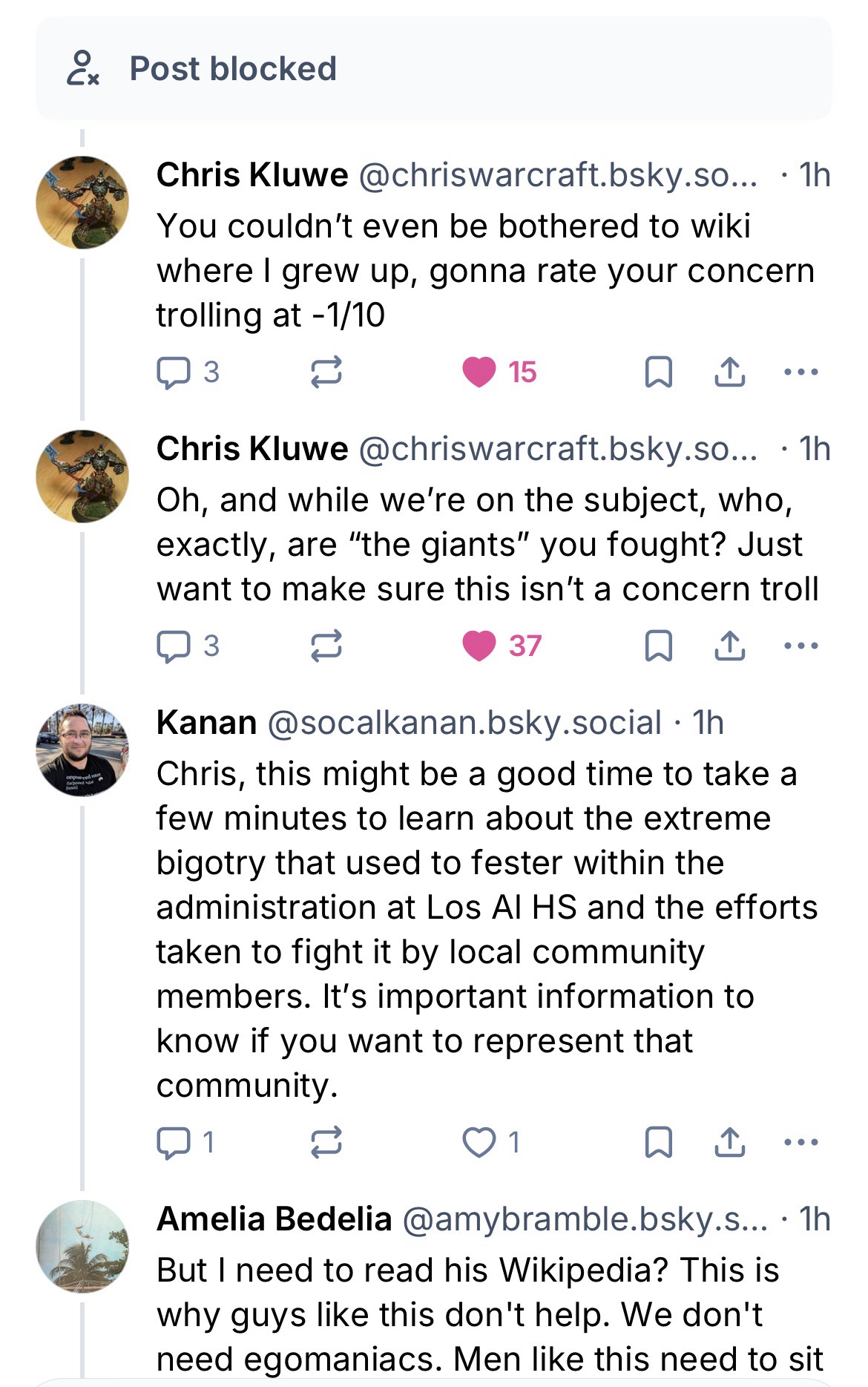Open @socalkanan.bsky.social handle link
Image resolution: width=868 pixels, height=1387 pixels.
(x=464, y=723)
